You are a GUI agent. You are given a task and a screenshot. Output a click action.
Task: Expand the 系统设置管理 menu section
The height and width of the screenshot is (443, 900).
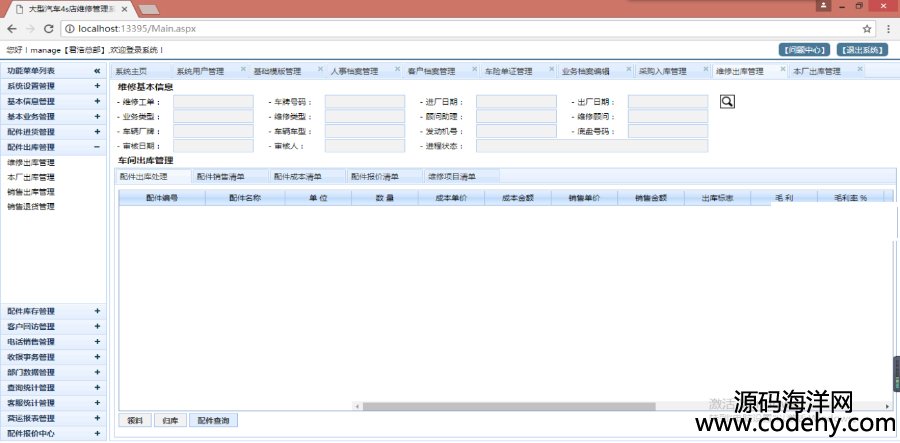[x=97, y=86]
